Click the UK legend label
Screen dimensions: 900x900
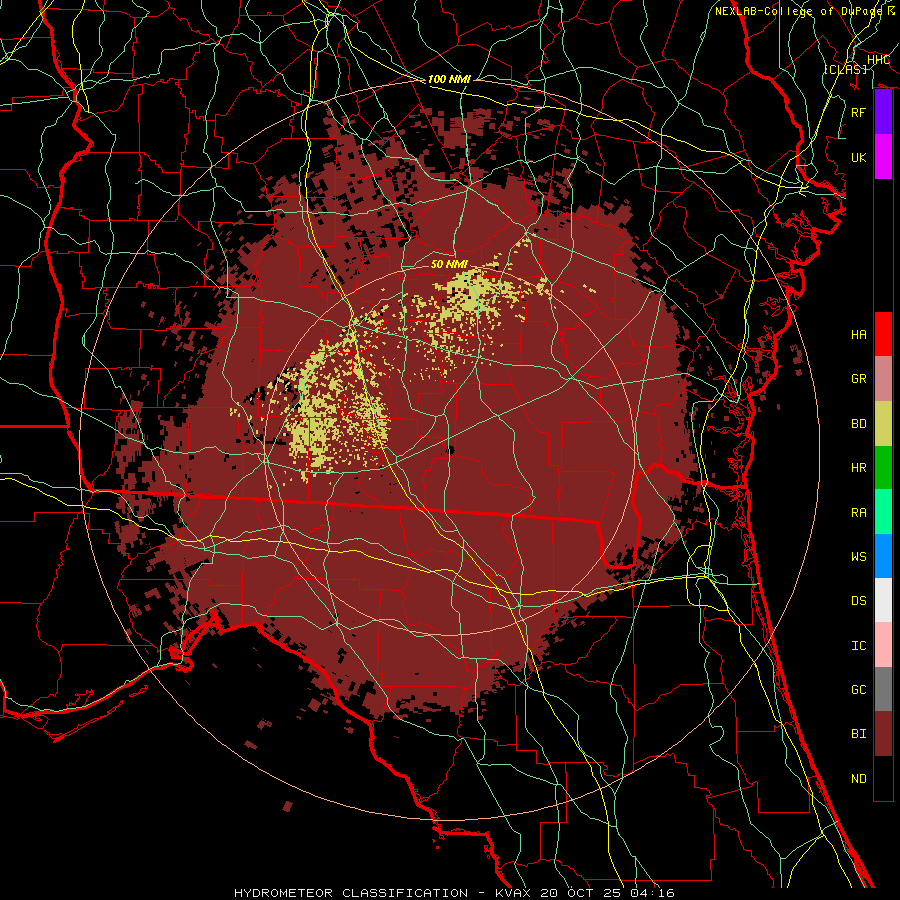[858, 157]
